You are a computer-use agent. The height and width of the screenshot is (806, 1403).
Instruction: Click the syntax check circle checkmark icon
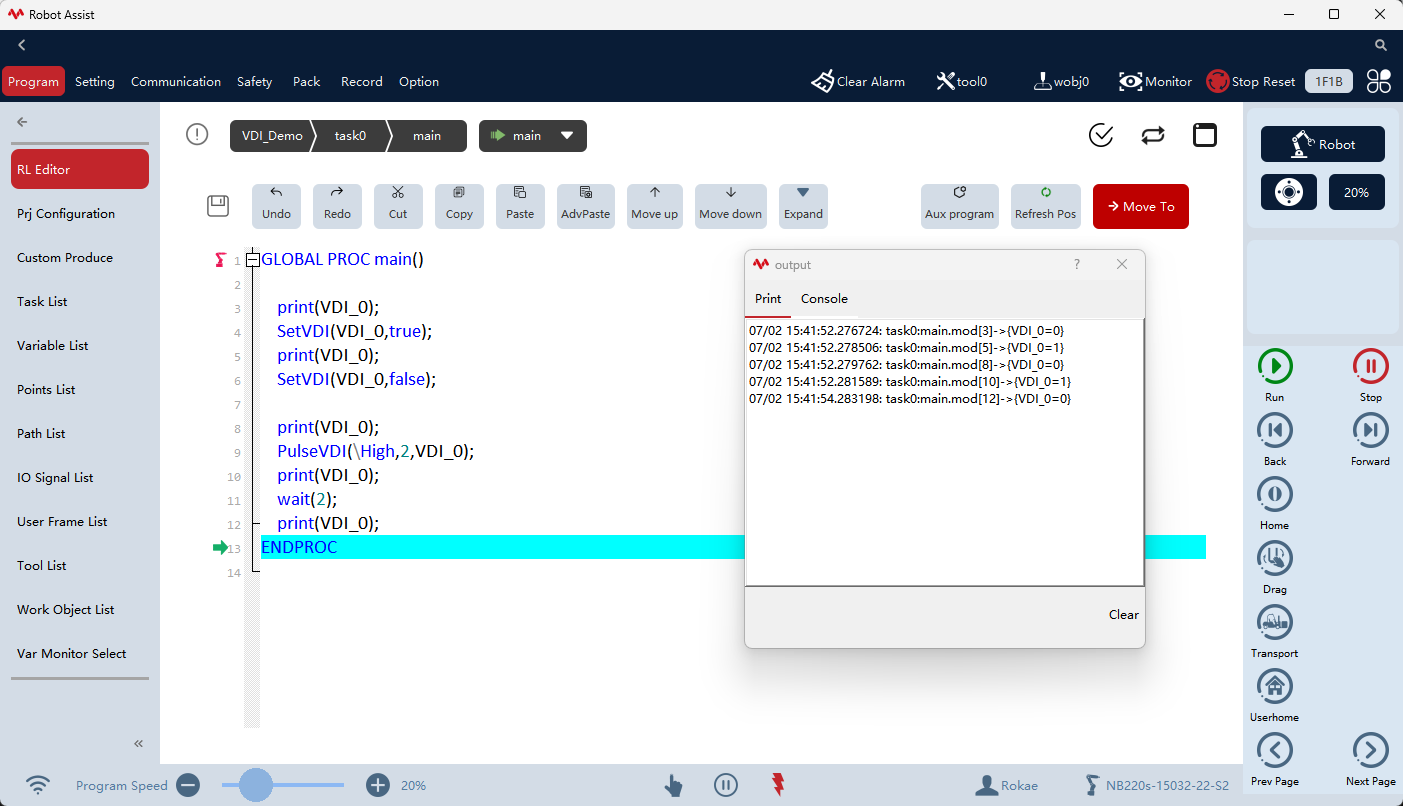[1101, 136]
